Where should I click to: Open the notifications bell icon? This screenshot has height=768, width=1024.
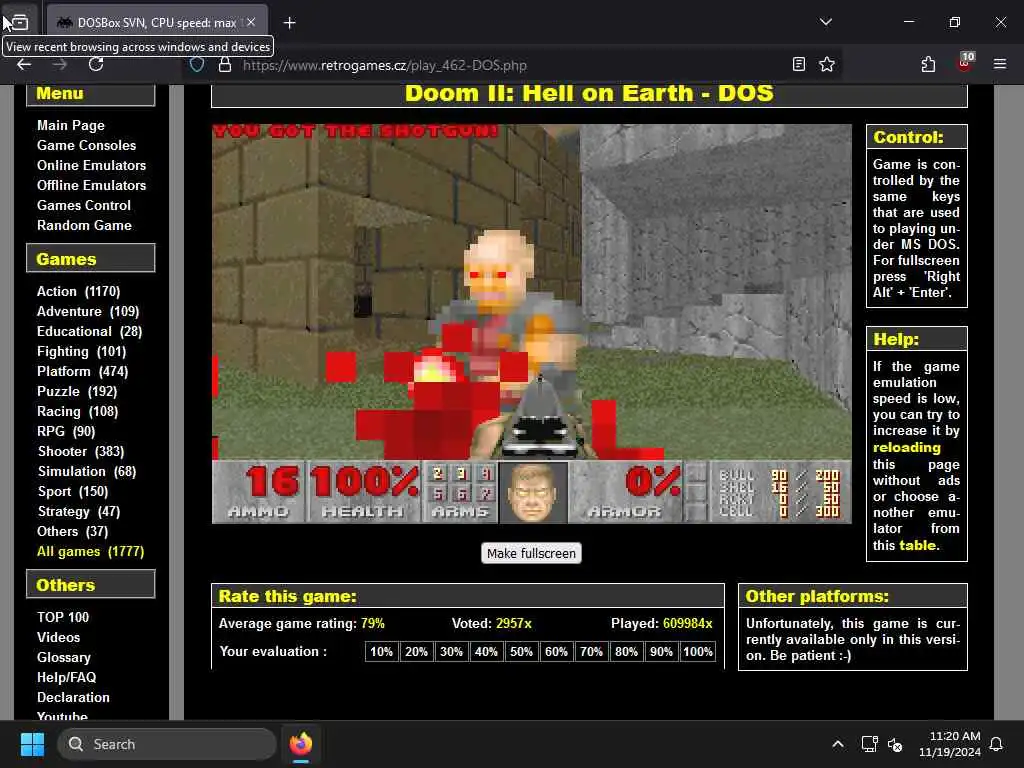996,744
